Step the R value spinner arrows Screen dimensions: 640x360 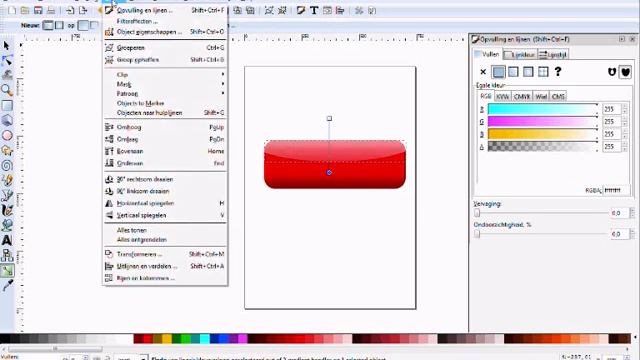point(624,109)
